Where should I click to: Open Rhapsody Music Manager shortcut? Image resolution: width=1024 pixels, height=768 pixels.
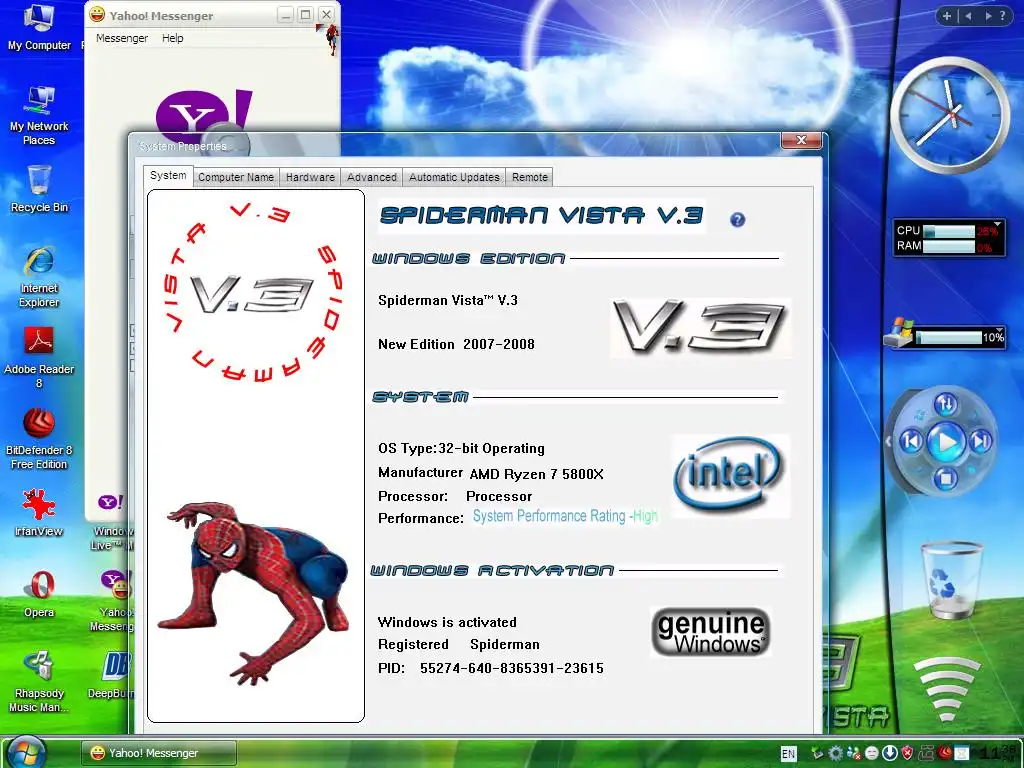[39, 681]
